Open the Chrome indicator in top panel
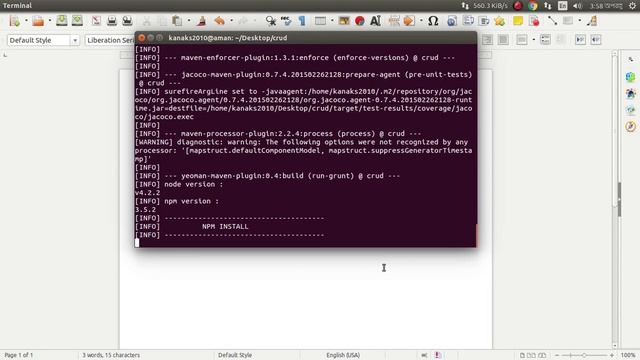 [533, 6]
